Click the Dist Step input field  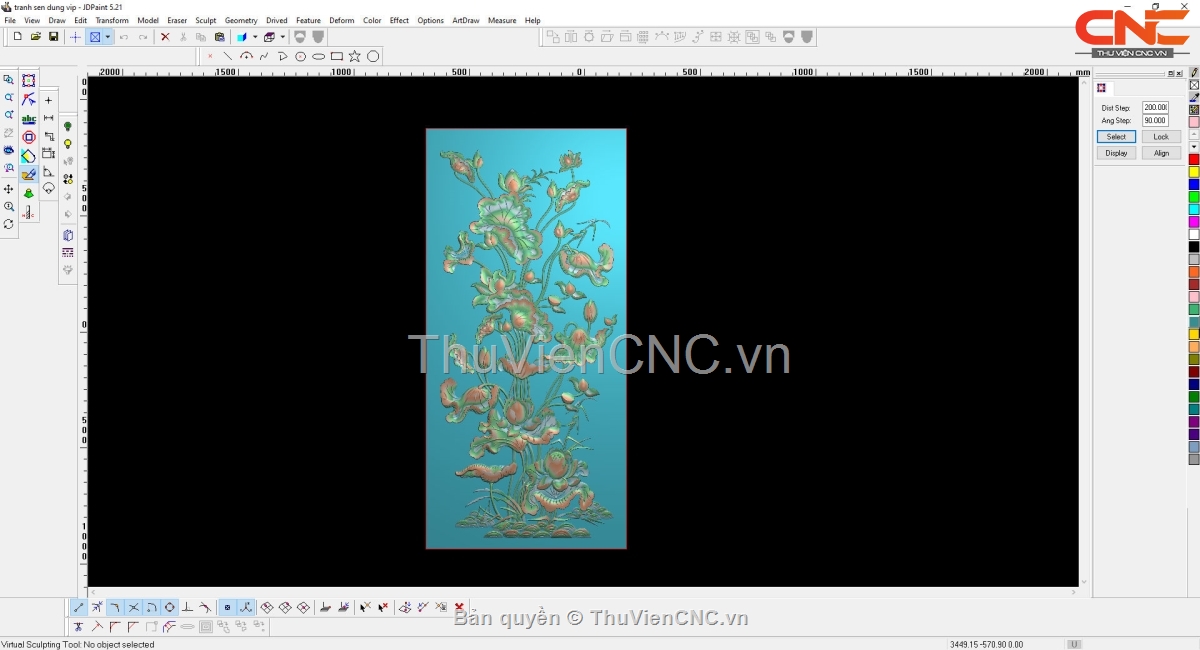[1155, 107]
